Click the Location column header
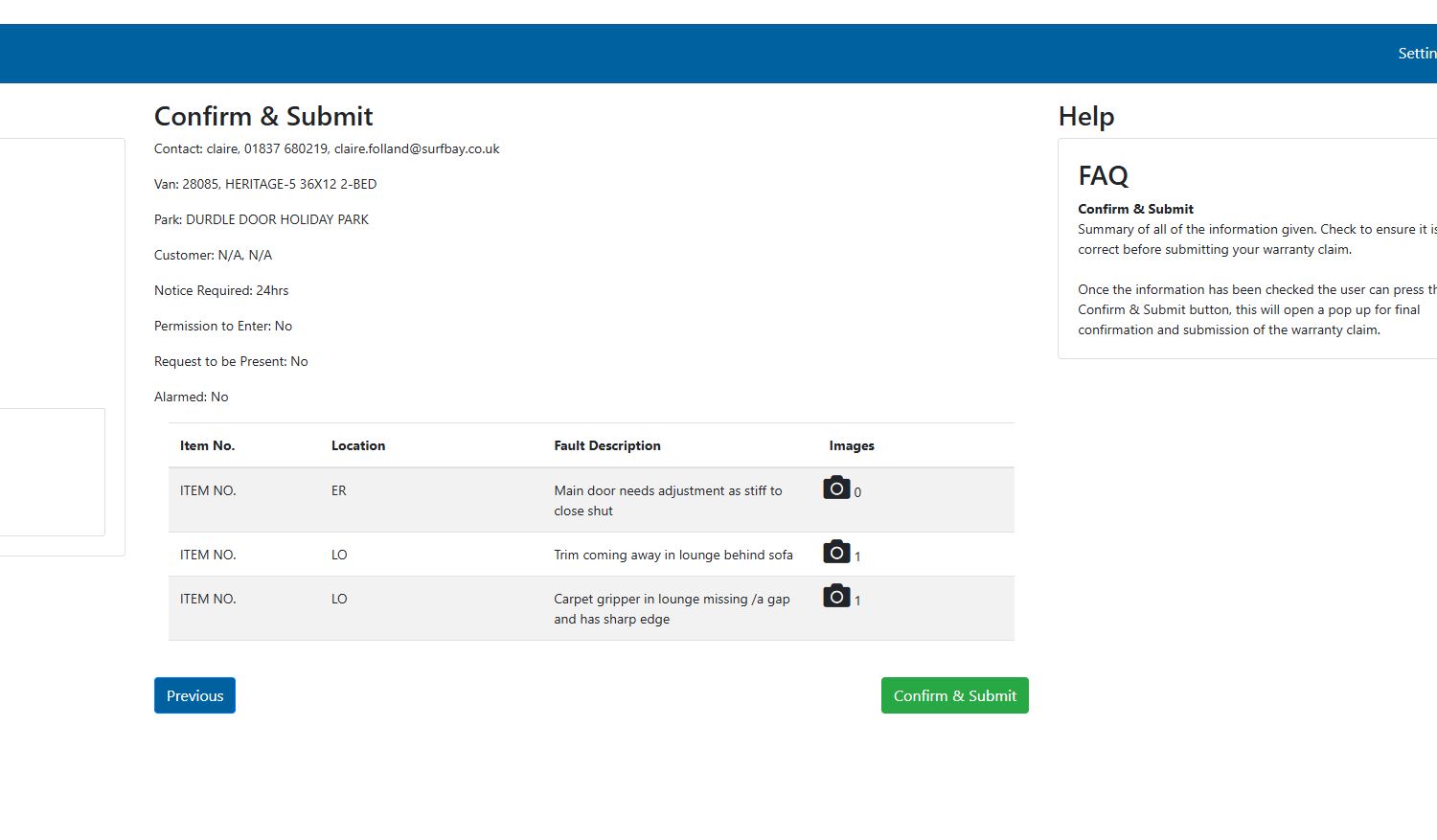Viewport: 1437px width, 840px height. click(358, 445)
